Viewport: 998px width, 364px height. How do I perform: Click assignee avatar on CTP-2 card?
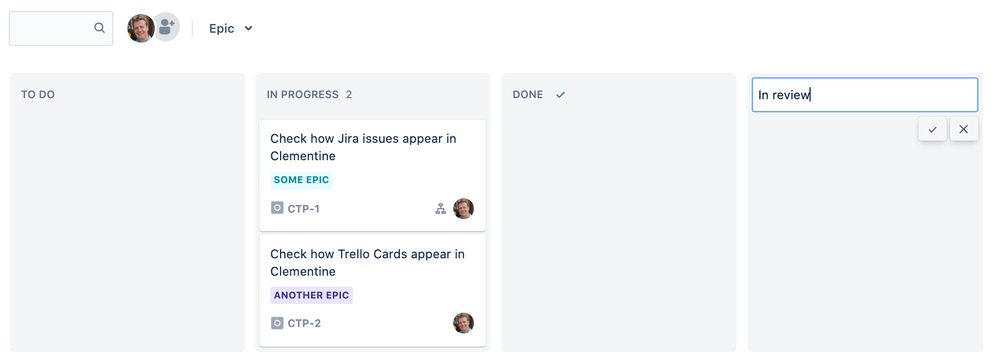[463, 323]
